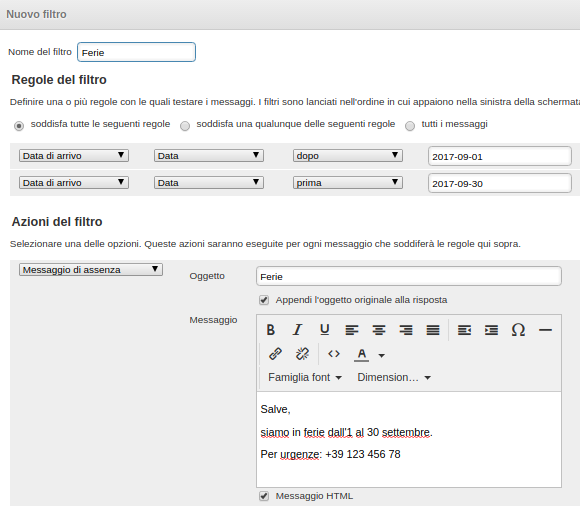Justify the message text
Image resolution: width=580 pixels, height=506 pixels.
(x=433, y=330)
